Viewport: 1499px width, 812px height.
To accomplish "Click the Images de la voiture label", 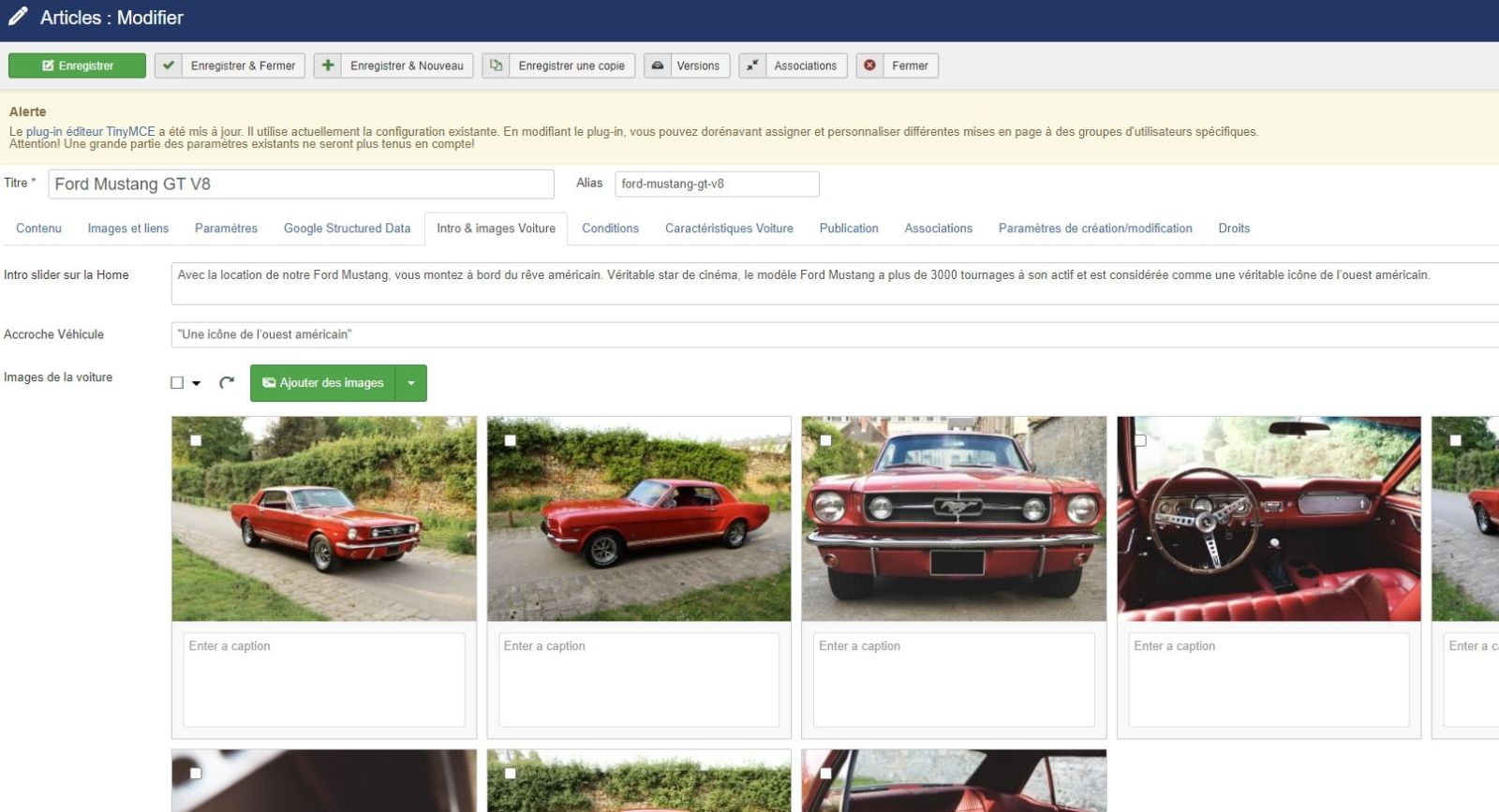I will [58, 377].
